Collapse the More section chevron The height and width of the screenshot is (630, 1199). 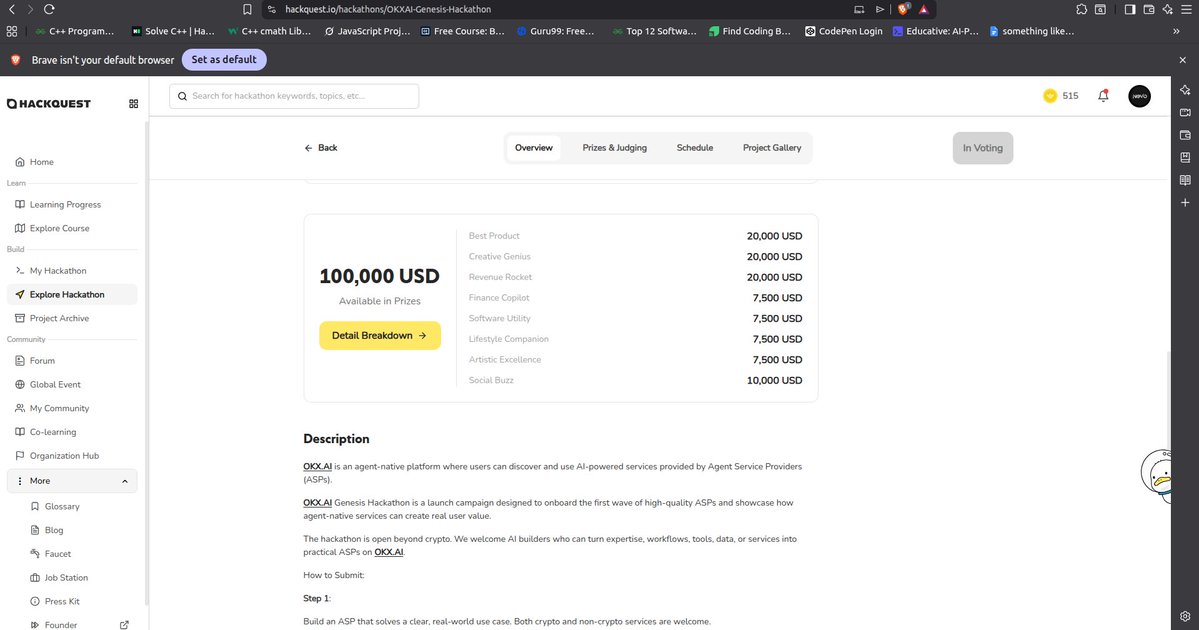[x=125, y=481]
